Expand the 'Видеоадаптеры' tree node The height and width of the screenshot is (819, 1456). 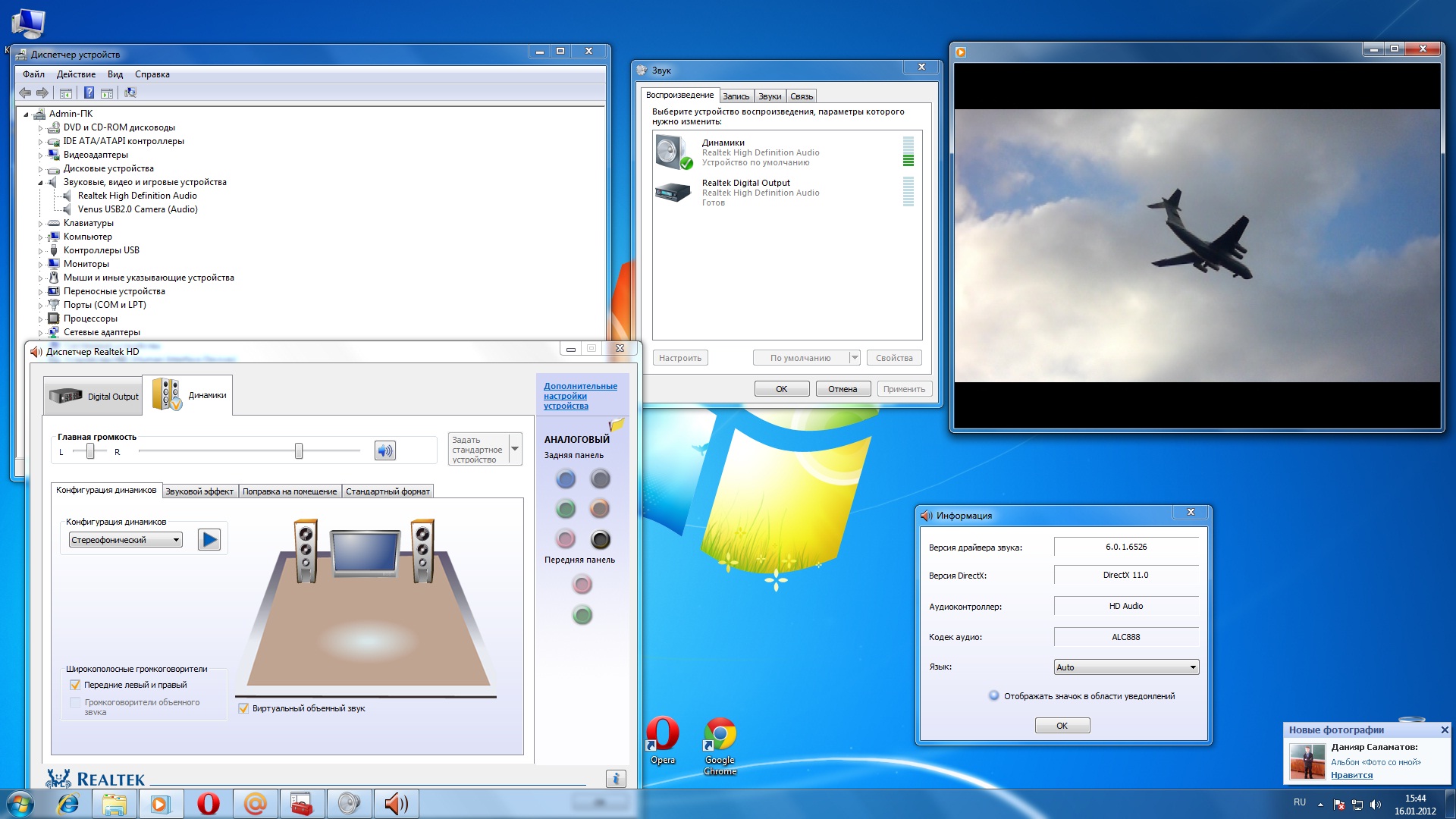click(x=41, y=155)
